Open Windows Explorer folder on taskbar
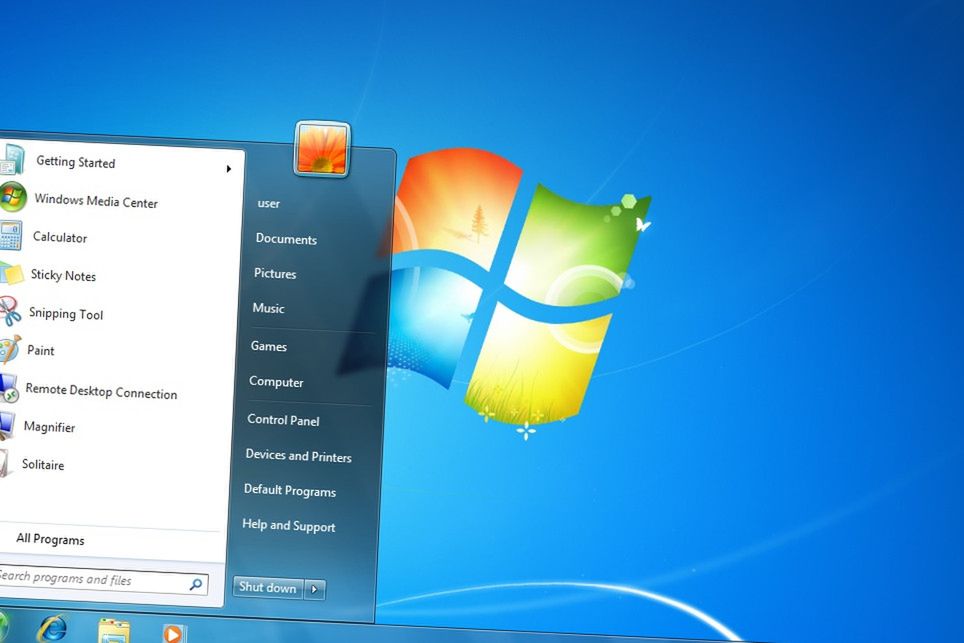Viewport: 964px width, 643px height. [114, 631]
